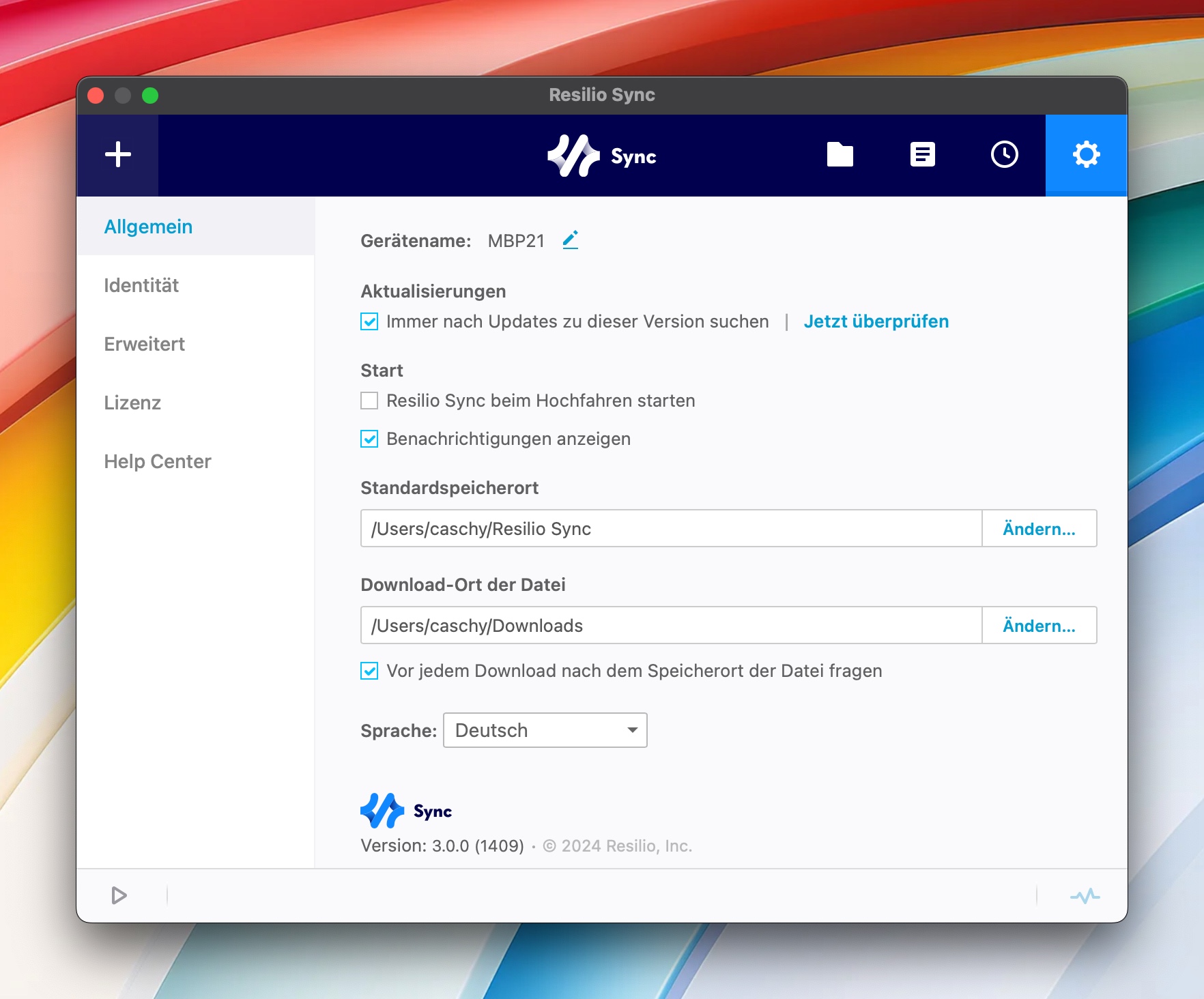Click the Jetzt überprüfen link
1204x999 pixels.
[x=876, y=321]
